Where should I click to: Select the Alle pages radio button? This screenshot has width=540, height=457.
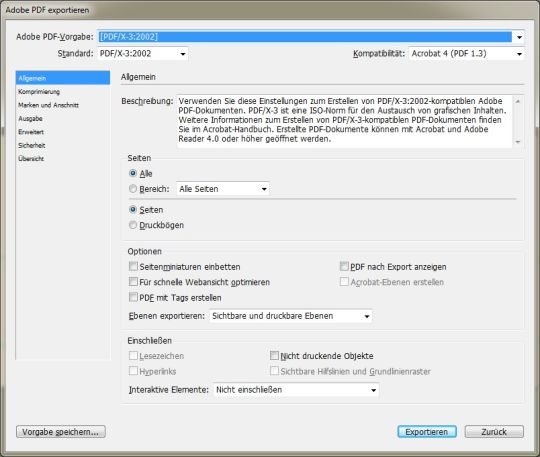(x=133, y=173)
